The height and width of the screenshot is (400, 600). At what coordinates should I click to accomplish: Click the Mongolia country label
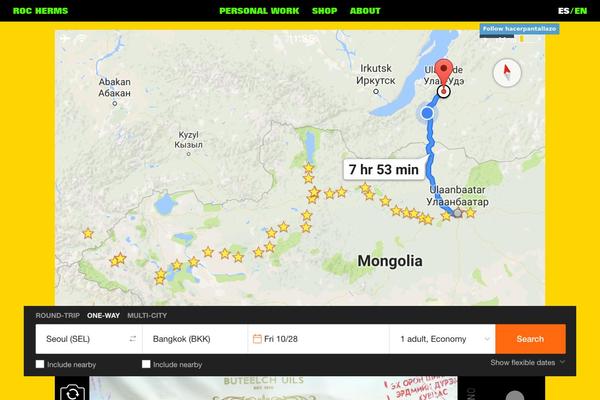(x=390, y=261)
